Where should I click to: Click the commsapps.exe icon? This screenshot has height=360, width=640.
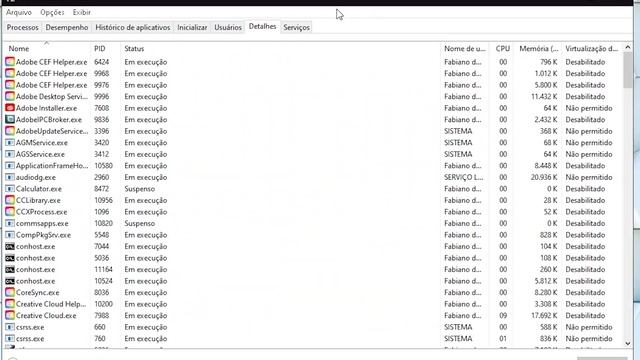(10, 223)
